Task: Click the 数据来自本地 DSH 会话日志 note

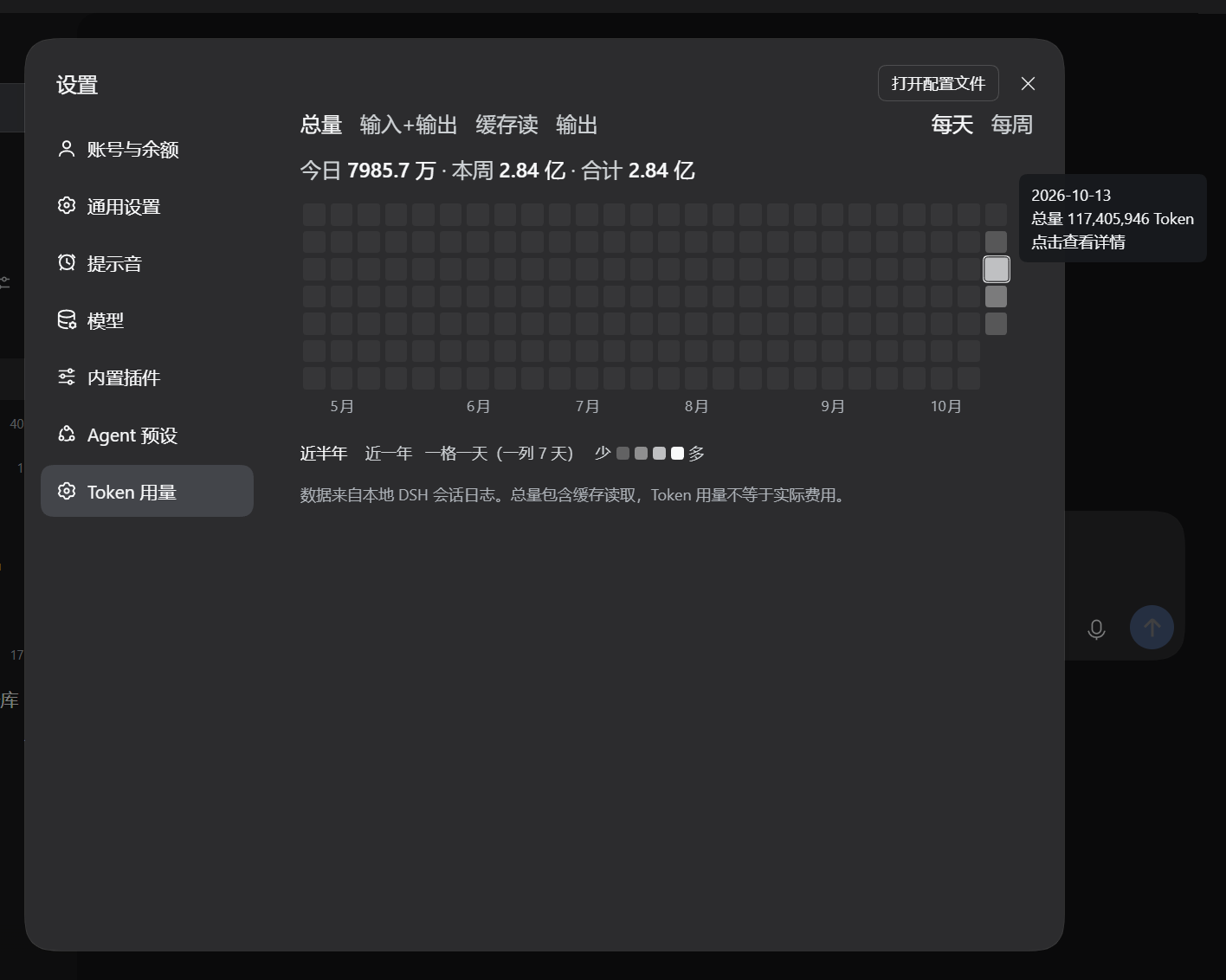Action: [x=572, y=495]
